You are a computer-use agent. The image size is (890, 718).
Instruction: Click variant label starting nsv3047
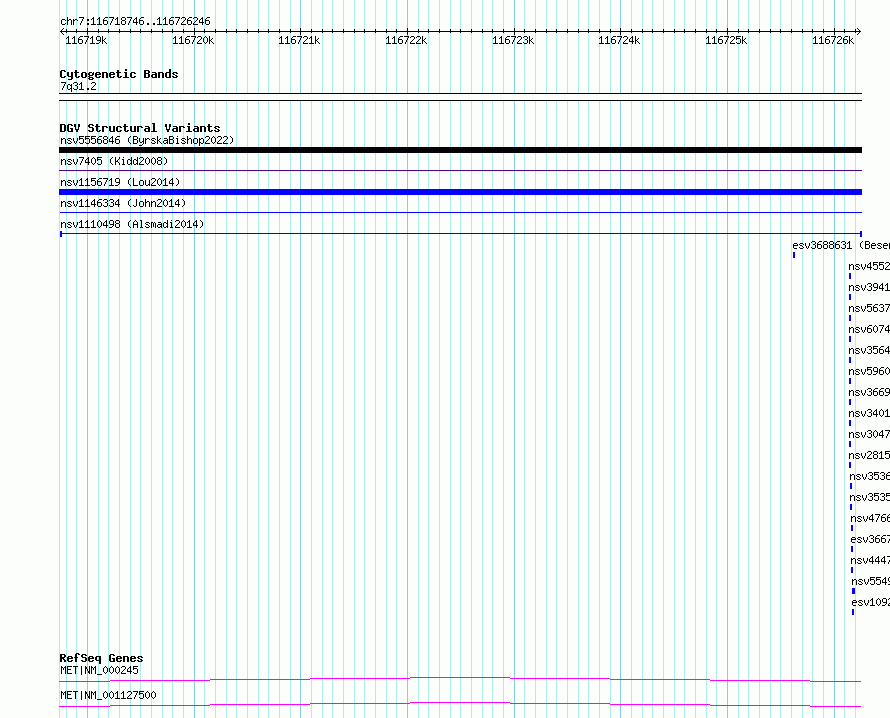[x=869, y=434]
